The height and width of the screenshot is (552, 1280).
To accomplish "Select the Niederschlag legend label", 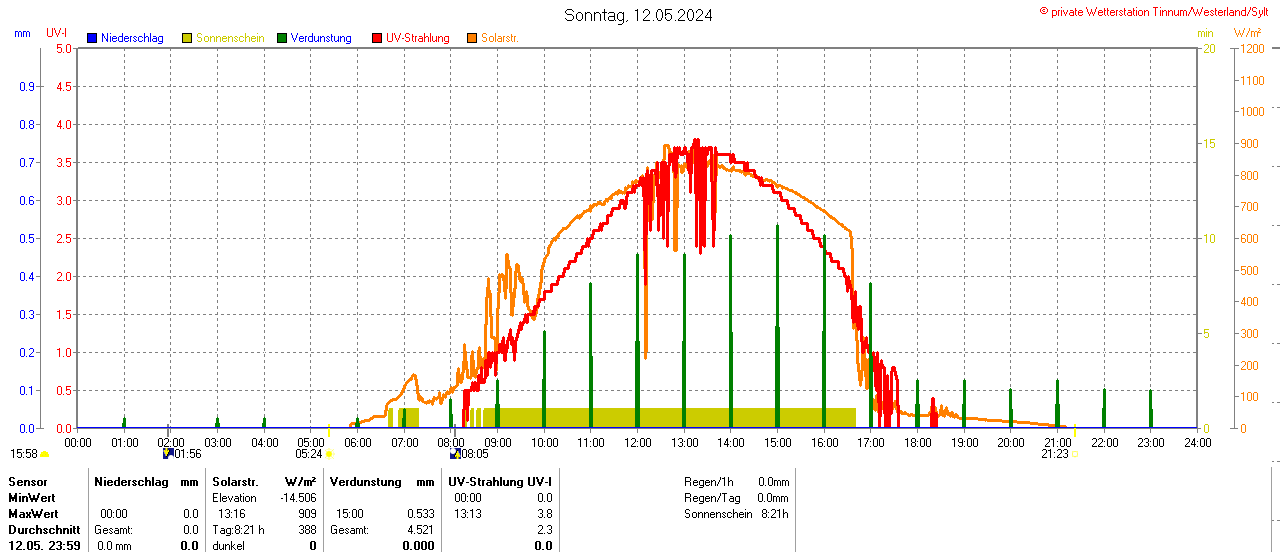I will 139,38.
